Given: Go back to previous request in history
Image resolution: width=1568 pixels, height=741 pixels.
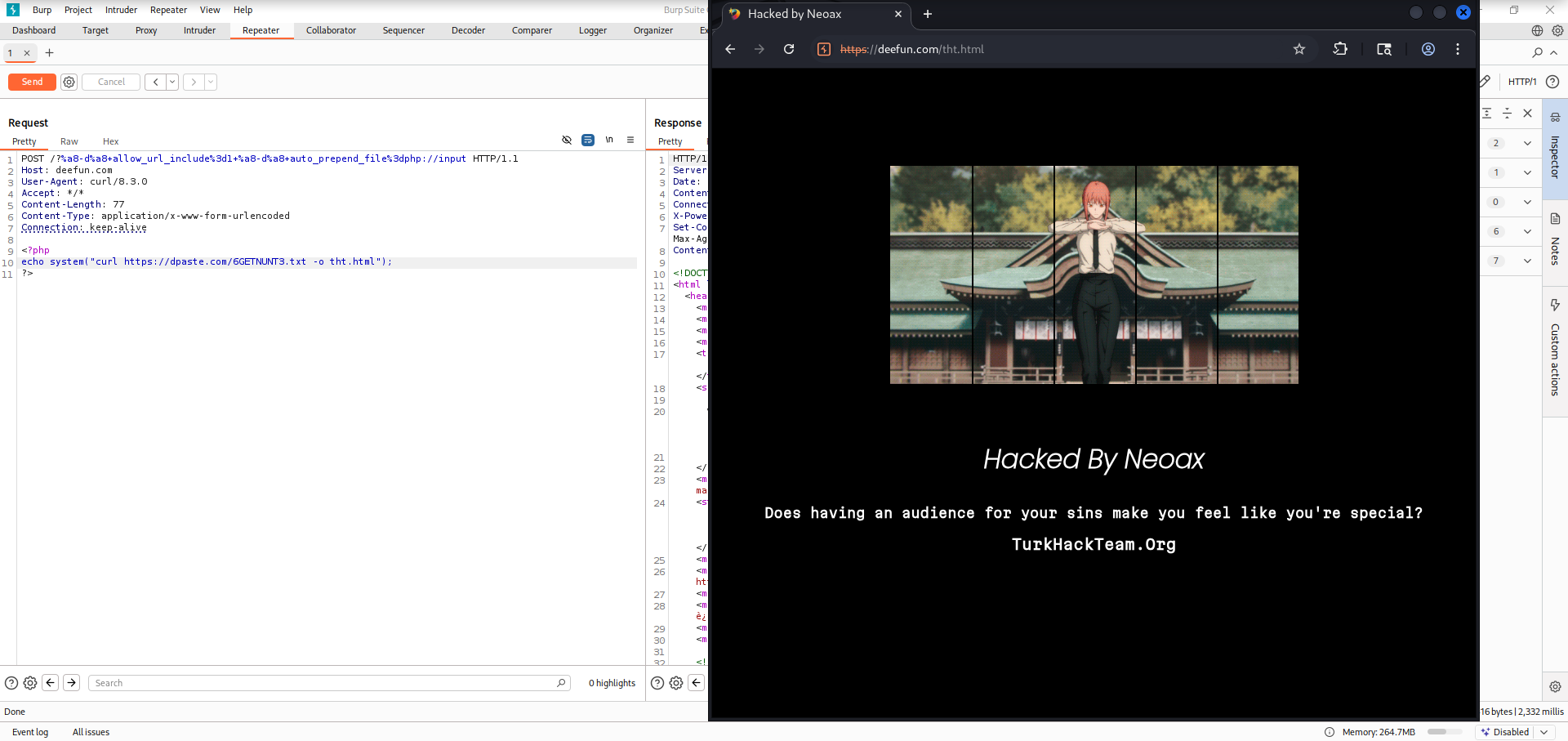Looking at the screenshot, I should [x=155, y=82].
